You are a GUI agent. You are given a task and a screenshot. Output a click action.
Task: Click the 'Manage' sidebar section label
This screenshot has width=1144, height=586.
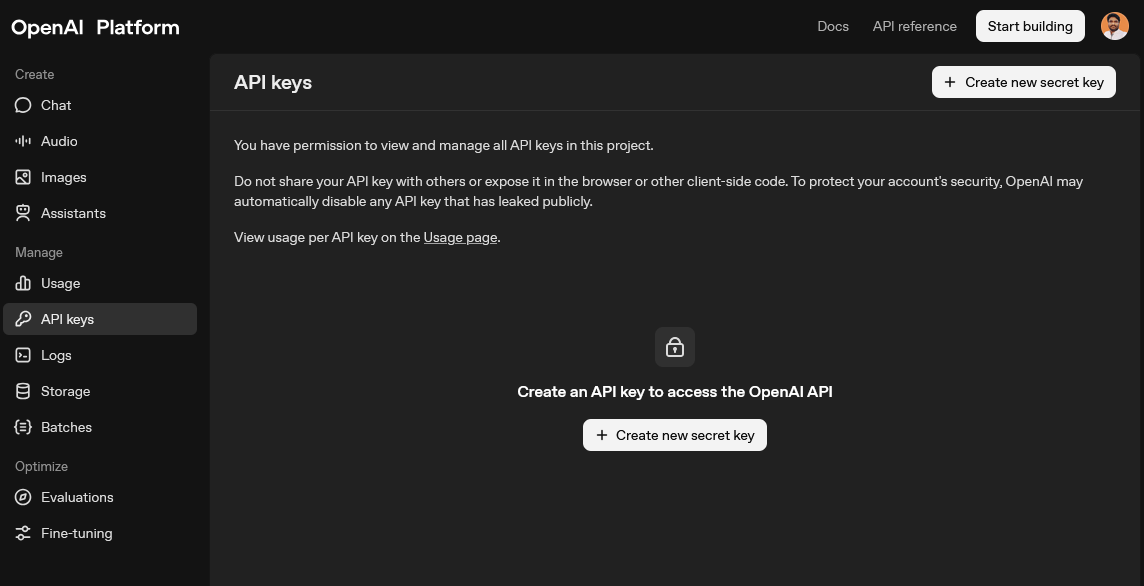click(x=39, y=252)
